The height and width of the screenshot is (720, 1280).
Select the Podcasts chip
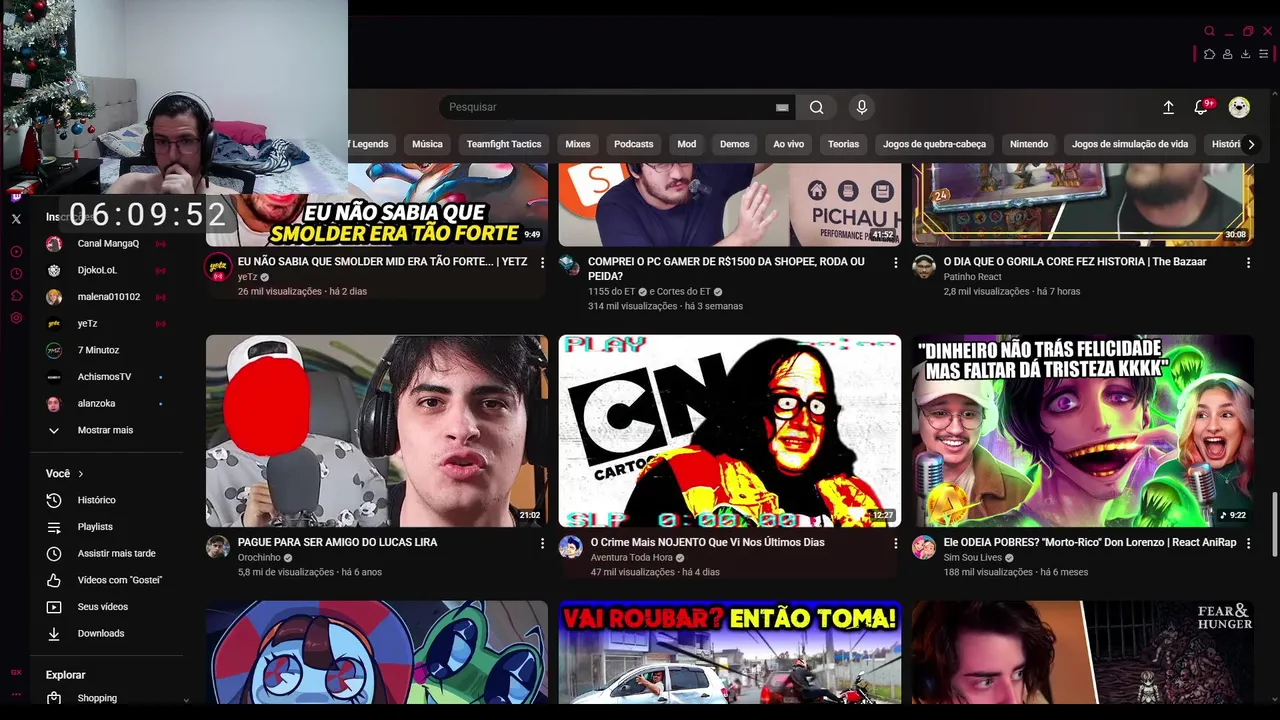[x=634, y=144]
